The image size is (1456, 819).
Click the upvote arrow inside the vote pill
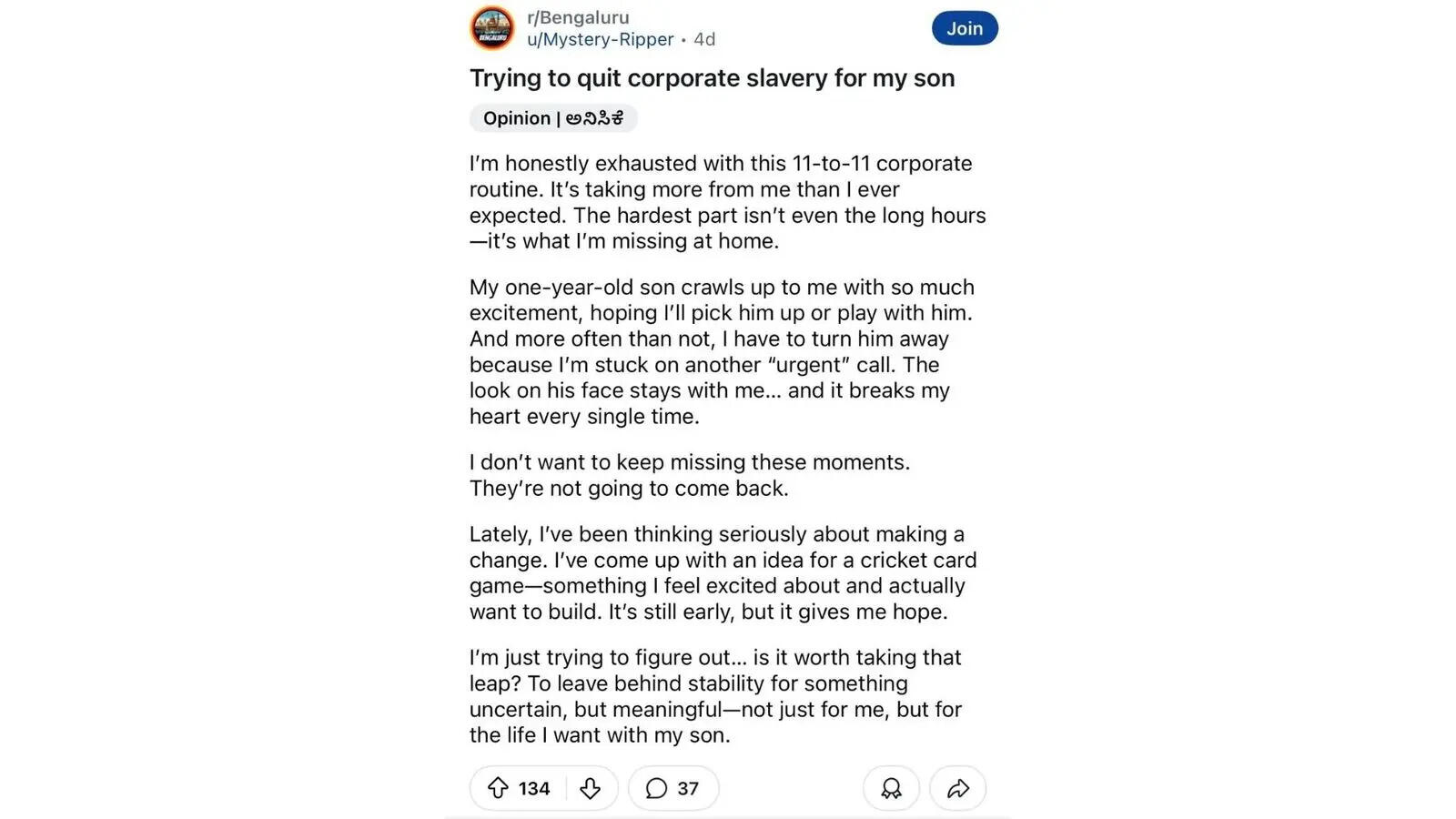coord(497,789)
